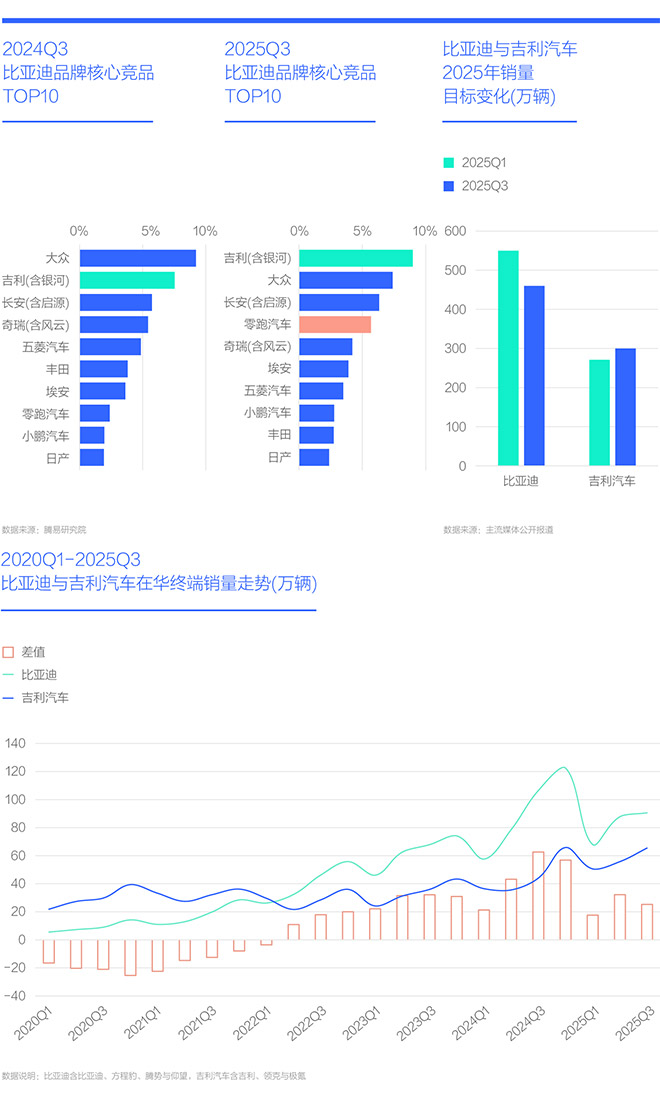Click the teal 2025Q1 bar for 比亚迪 sales target
This screenshot has width=660, height=1099.
(508, 358)
